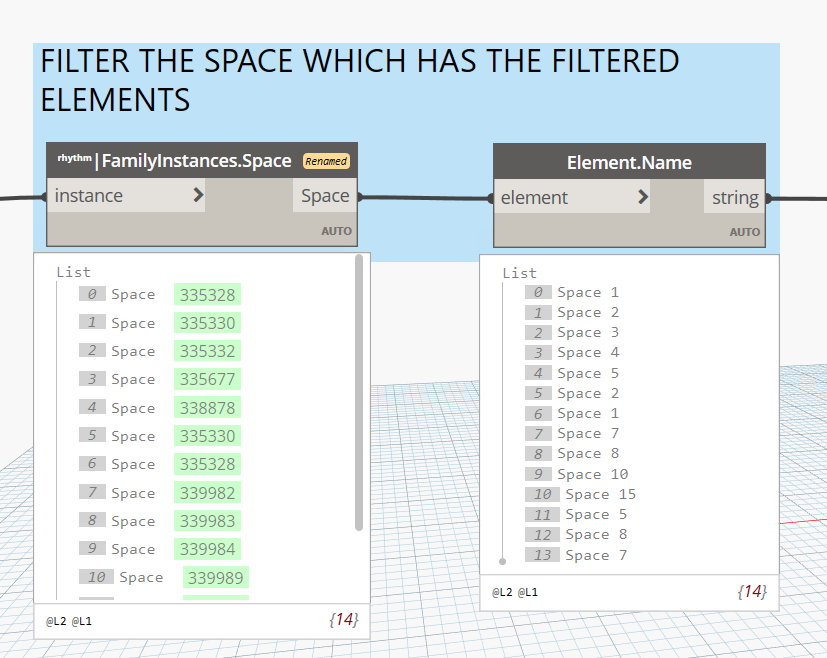
Task: Click AUTO lacing on FamilyInstances.Space node
Action: (336, 231)
